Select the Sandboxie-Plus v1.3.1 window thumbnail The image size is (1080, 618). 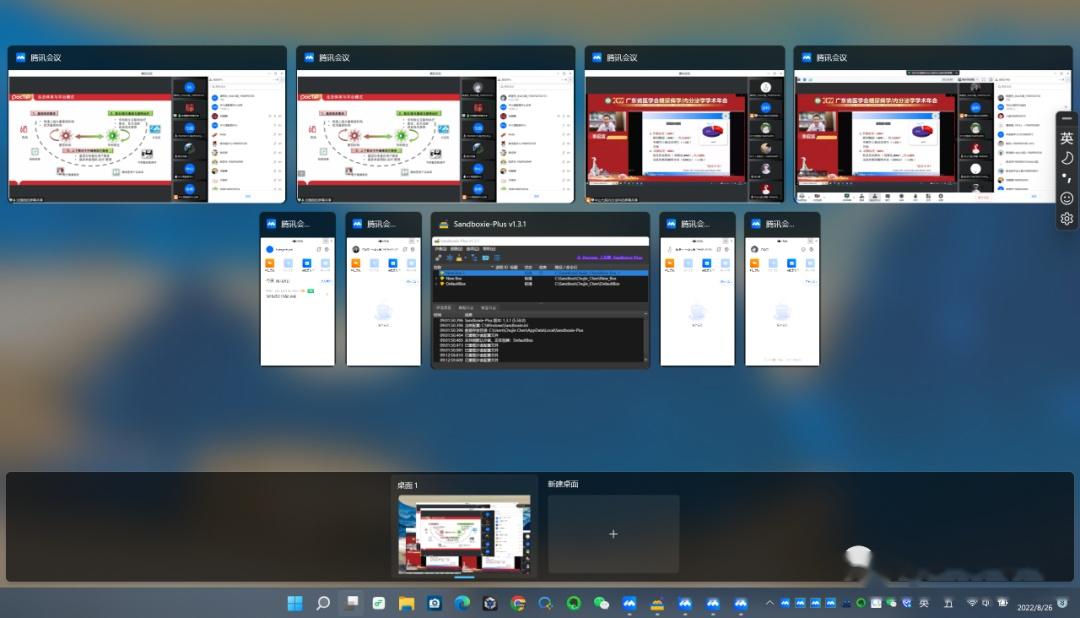coord(540,290)
